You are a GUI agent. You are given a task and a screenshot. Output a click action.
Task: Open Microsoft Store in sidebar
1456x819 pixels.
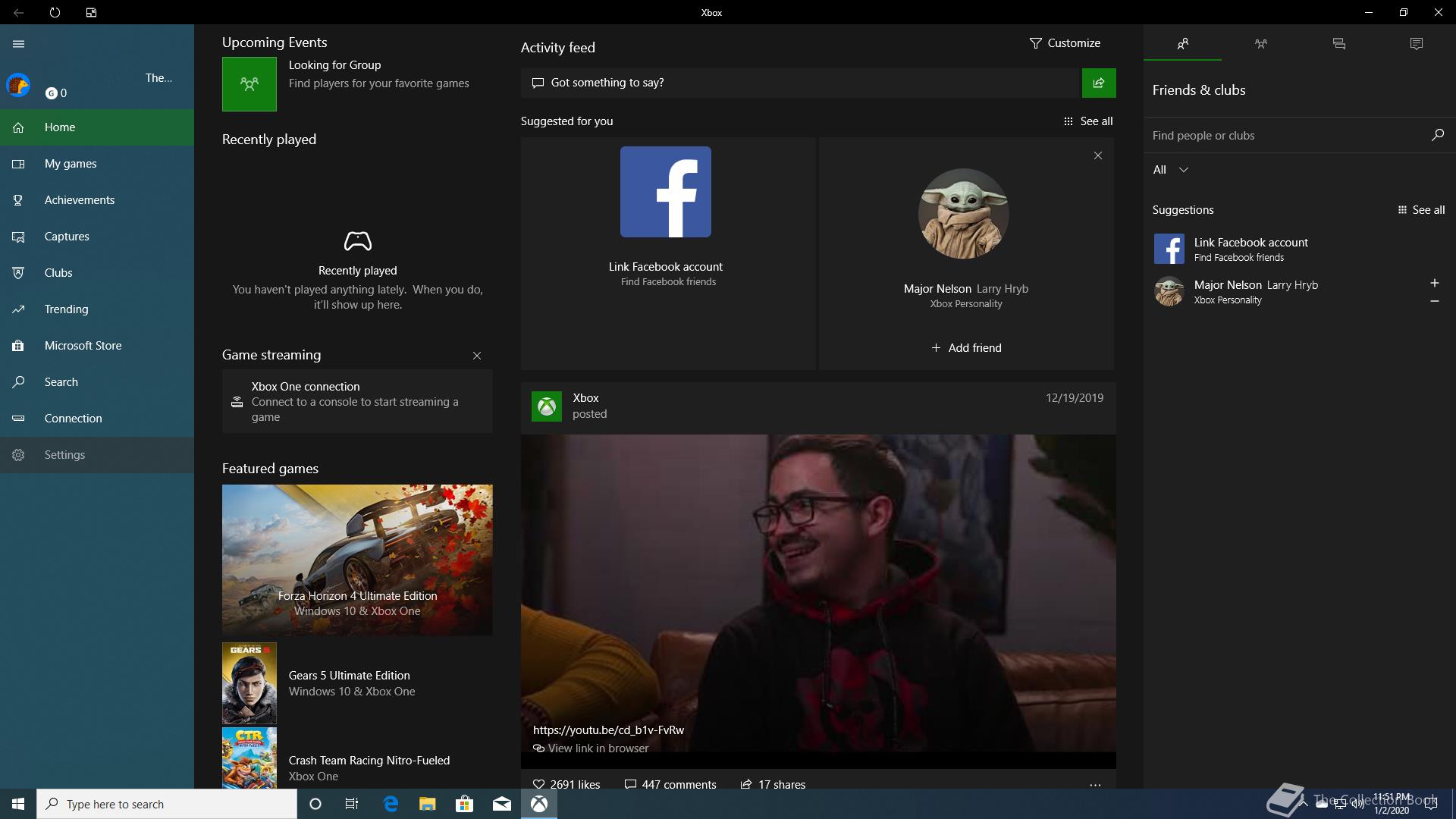pyautogui.click(x=97, y=346)
